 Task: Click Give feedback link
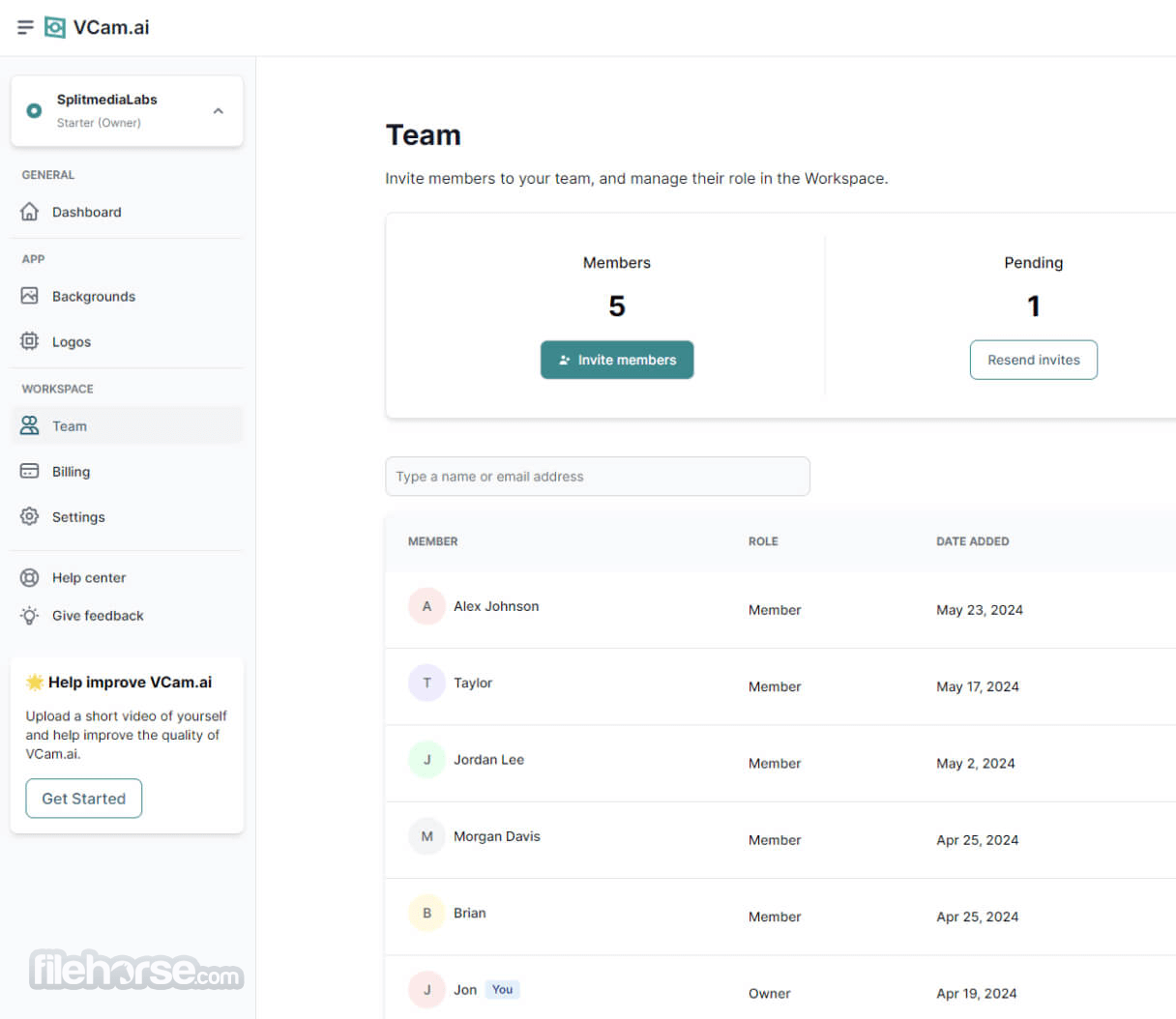pyautogui.click(x=127, y=615)
